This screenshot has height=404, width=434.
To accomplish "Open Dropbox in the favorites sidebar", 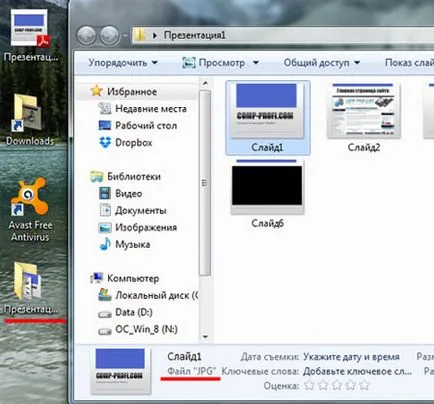I will [x=126, y=143].
